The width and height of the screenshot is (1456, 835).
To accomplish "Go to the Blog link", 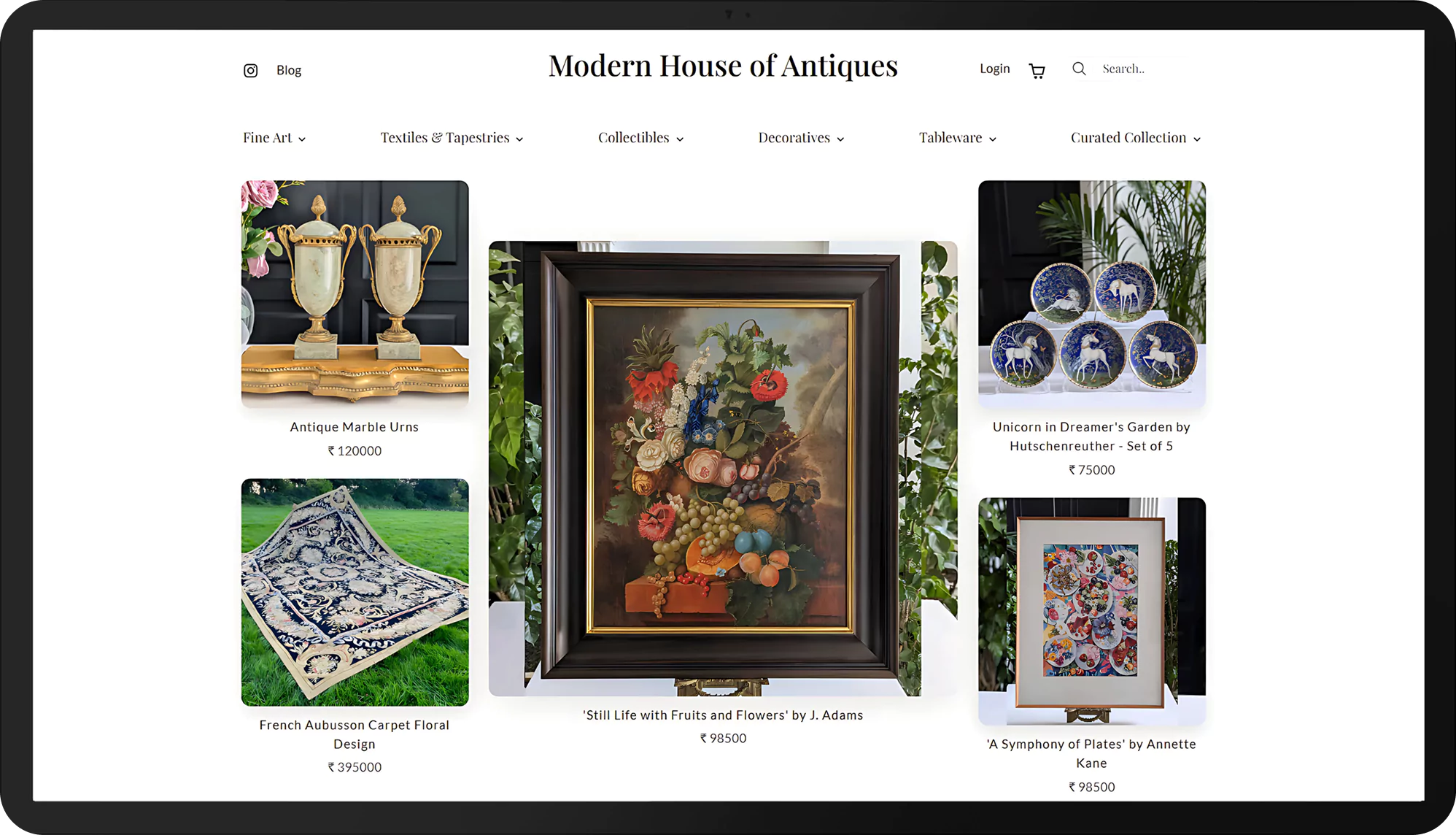I will 289,70.
